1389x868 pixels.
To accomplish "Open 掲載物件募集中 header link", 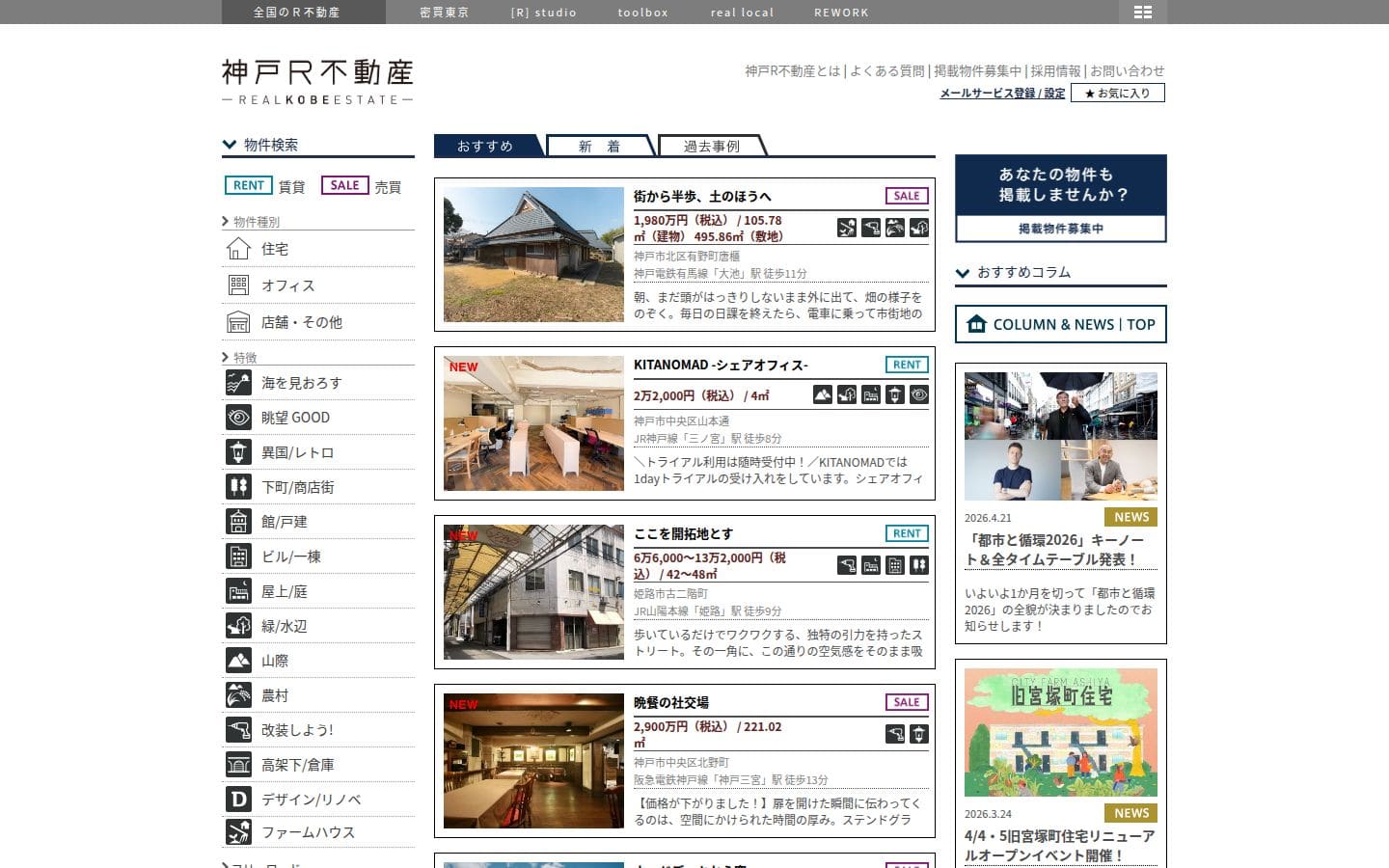I will 977,71.
